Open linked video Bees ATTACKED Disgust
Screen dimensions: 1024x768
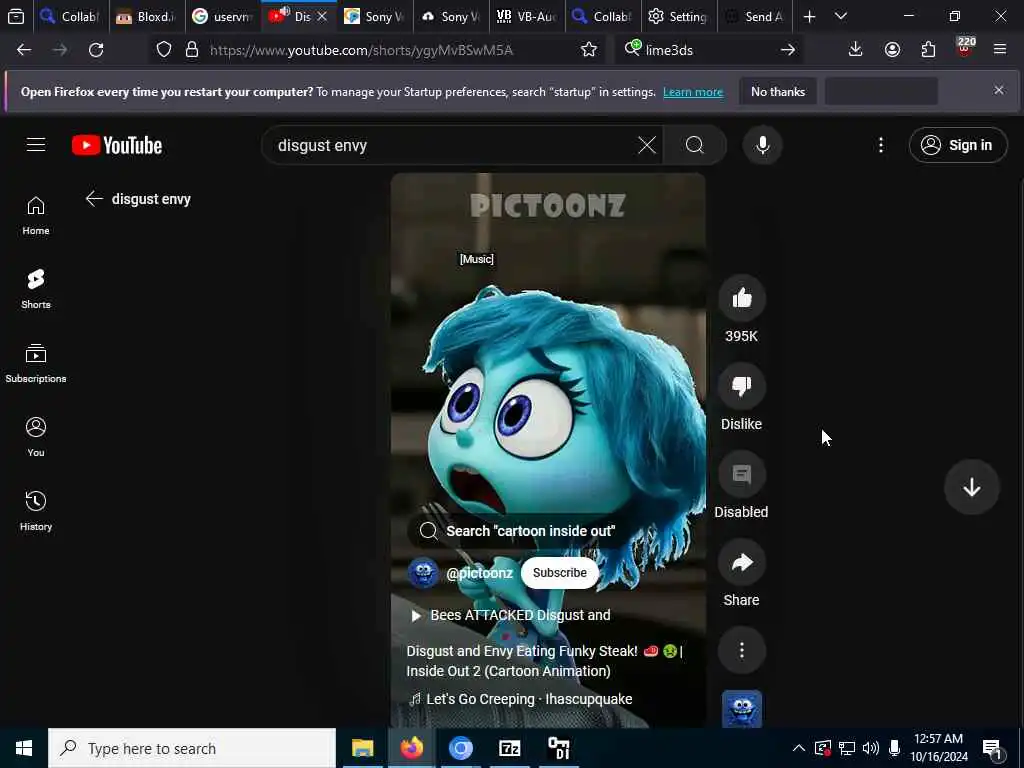click(511, 615)
